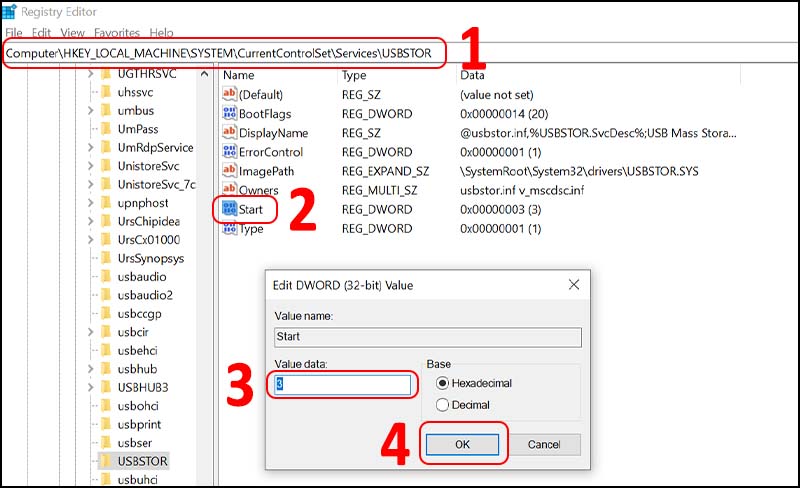Screen dimensions: 800x488
Task: Click the usbstor.inf v_mscdsc.inf data
Action: coord(522,190)
